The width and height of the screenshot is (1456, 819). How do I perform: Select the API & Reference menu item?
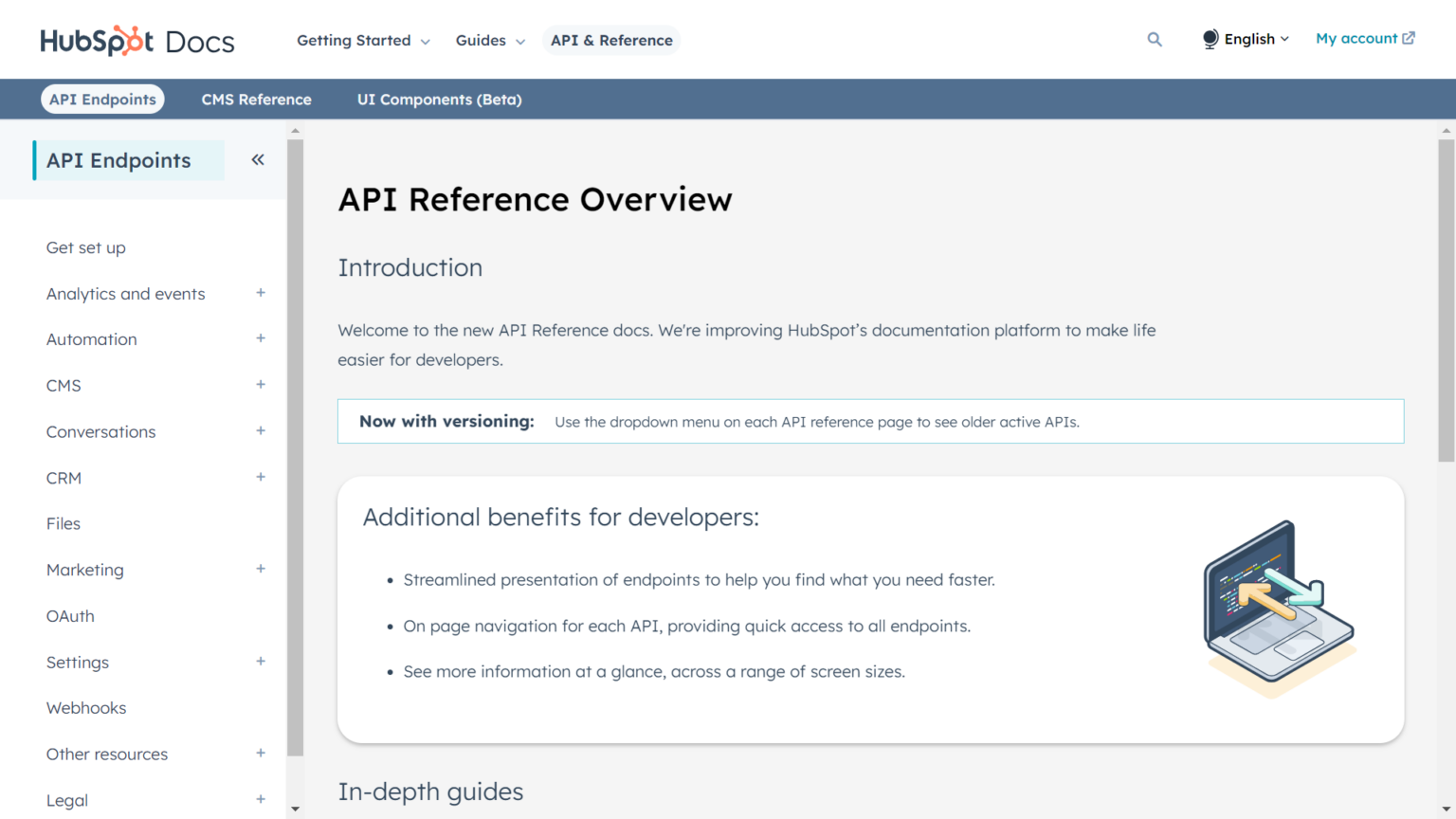point(611,41)
